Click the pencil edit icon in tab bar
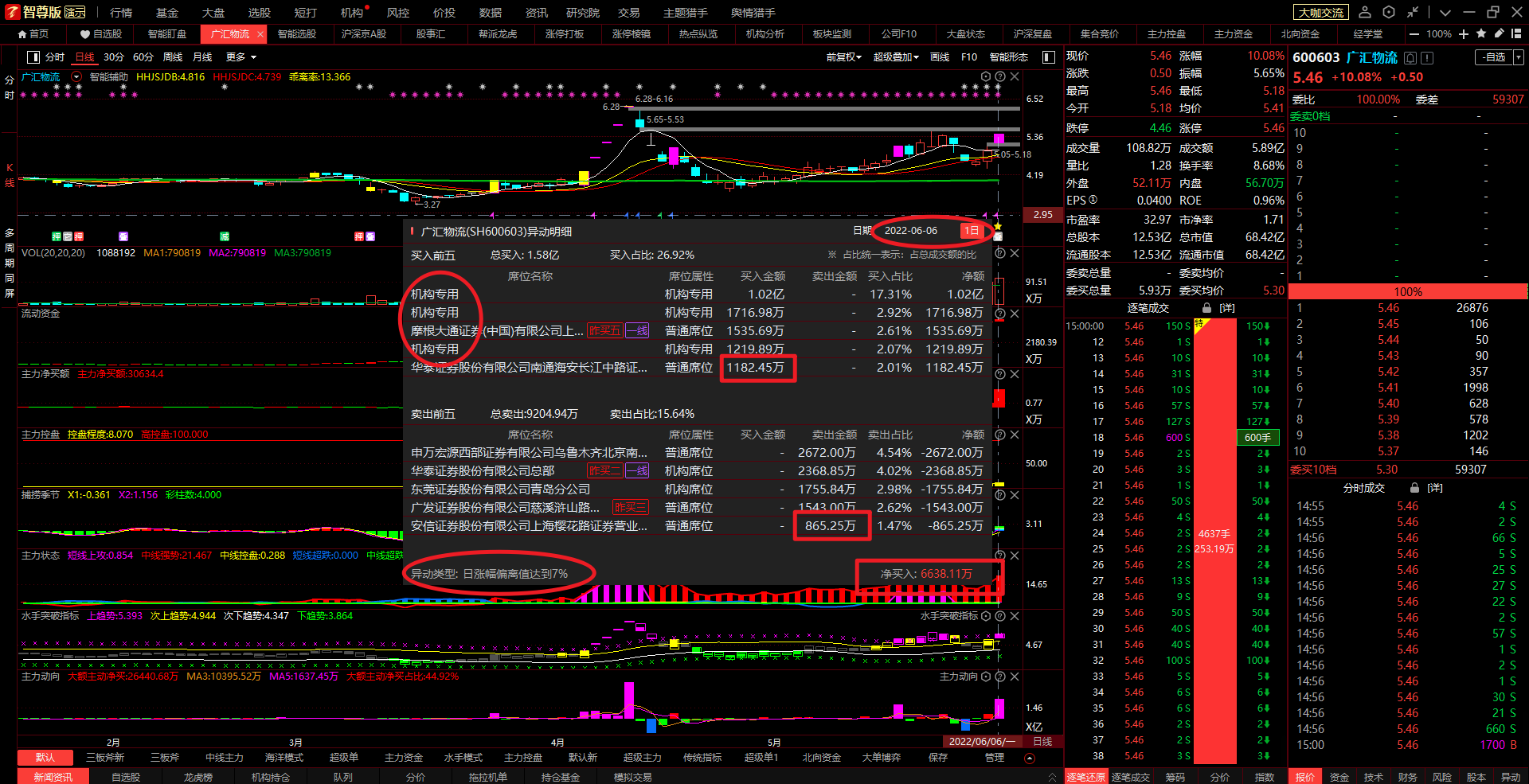Image resolution: width=1529 pixels, height=784 pixels. pyautogui.click(x=1499, y=33)
